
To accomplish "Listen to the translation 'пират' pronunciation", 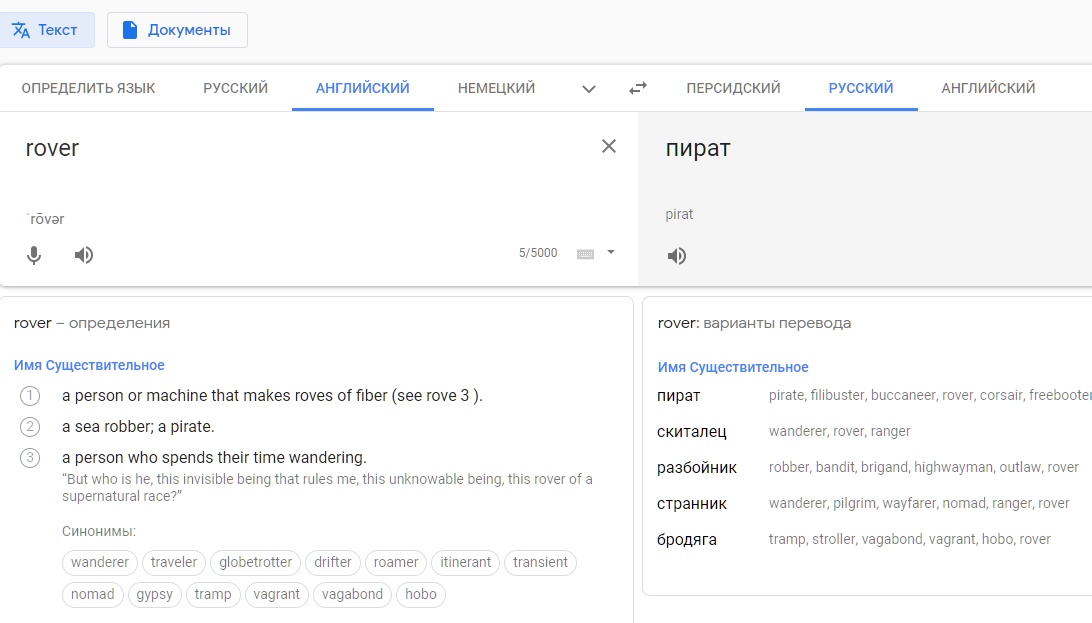I will 676,255.
